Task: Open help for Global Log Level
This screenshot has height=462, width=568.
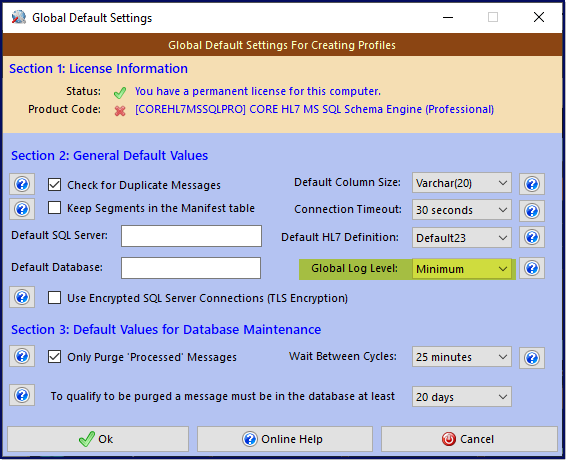Action: (532, 269)
